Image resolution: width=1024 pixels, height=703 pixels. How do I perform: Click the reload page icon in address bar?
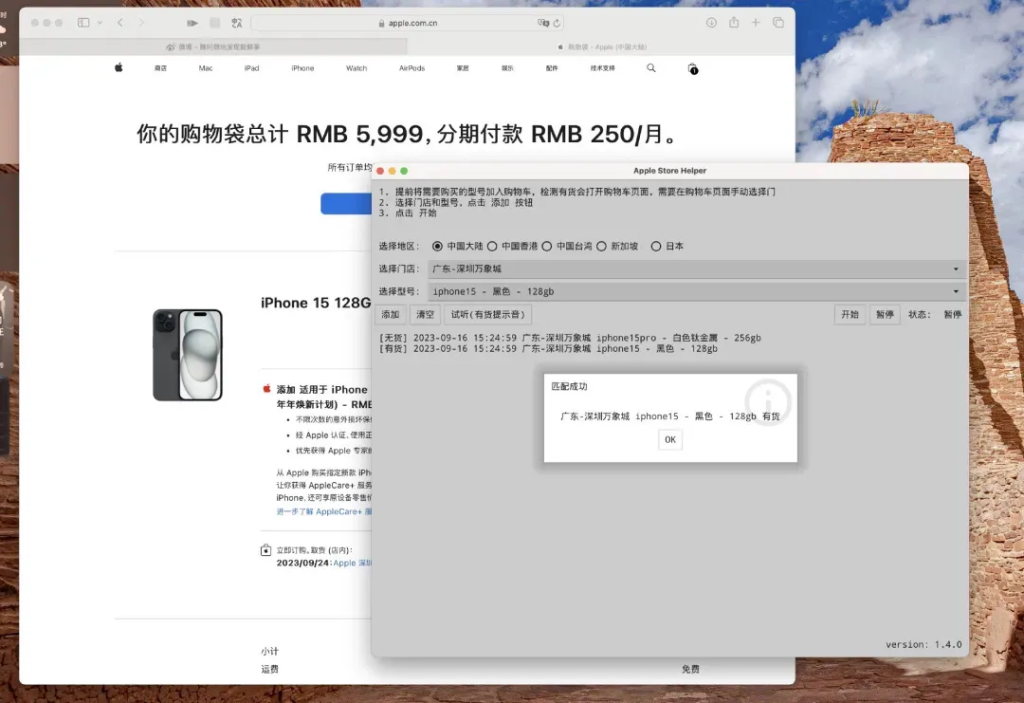(x=556, y=23)
